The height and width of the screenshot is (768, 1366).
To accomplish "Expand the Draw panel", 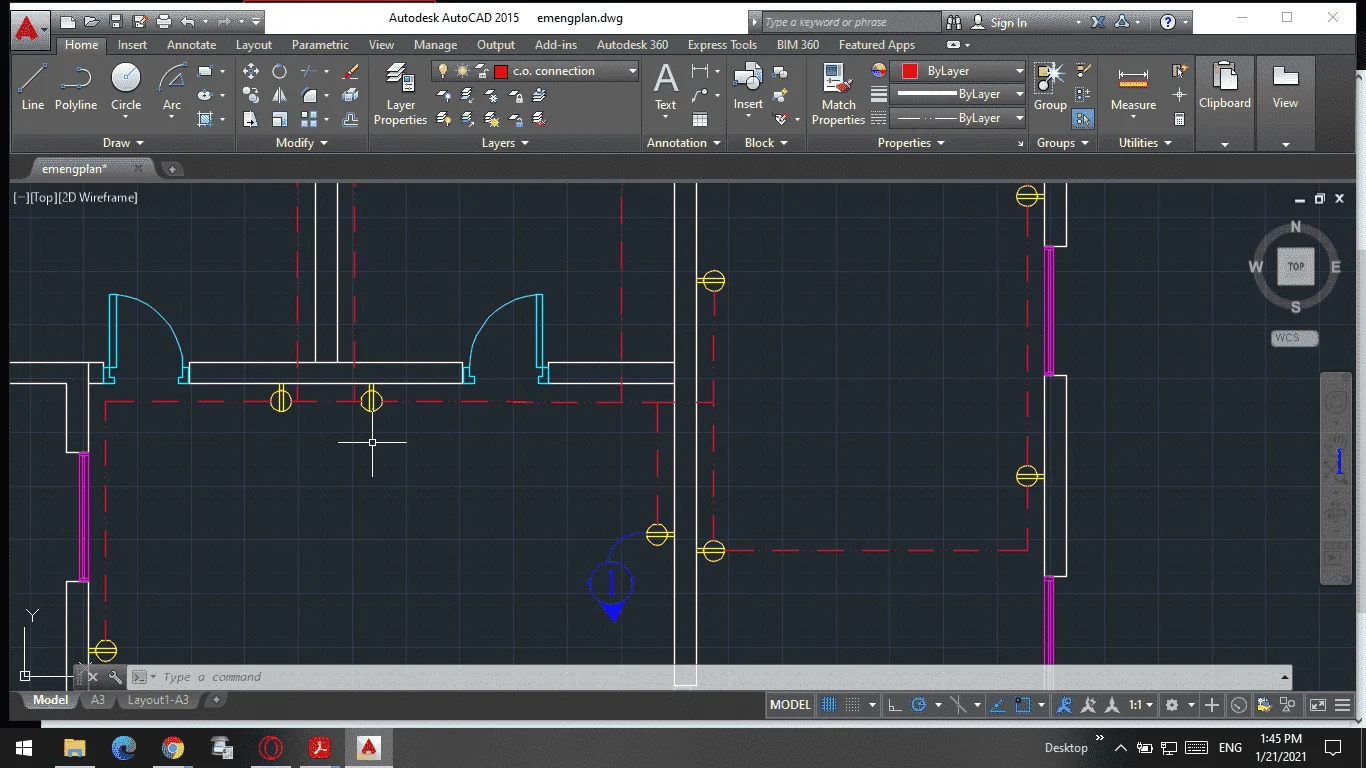I will pos(123,143).
